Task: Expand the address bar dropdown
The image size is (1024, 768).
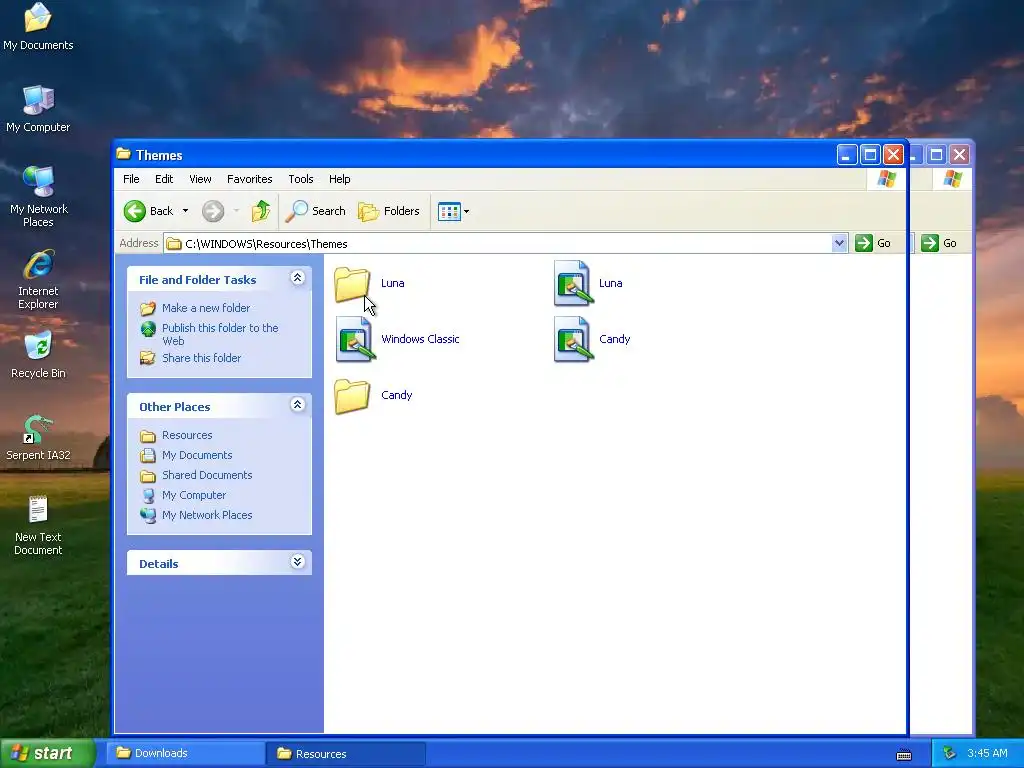Action: (839, 243)
